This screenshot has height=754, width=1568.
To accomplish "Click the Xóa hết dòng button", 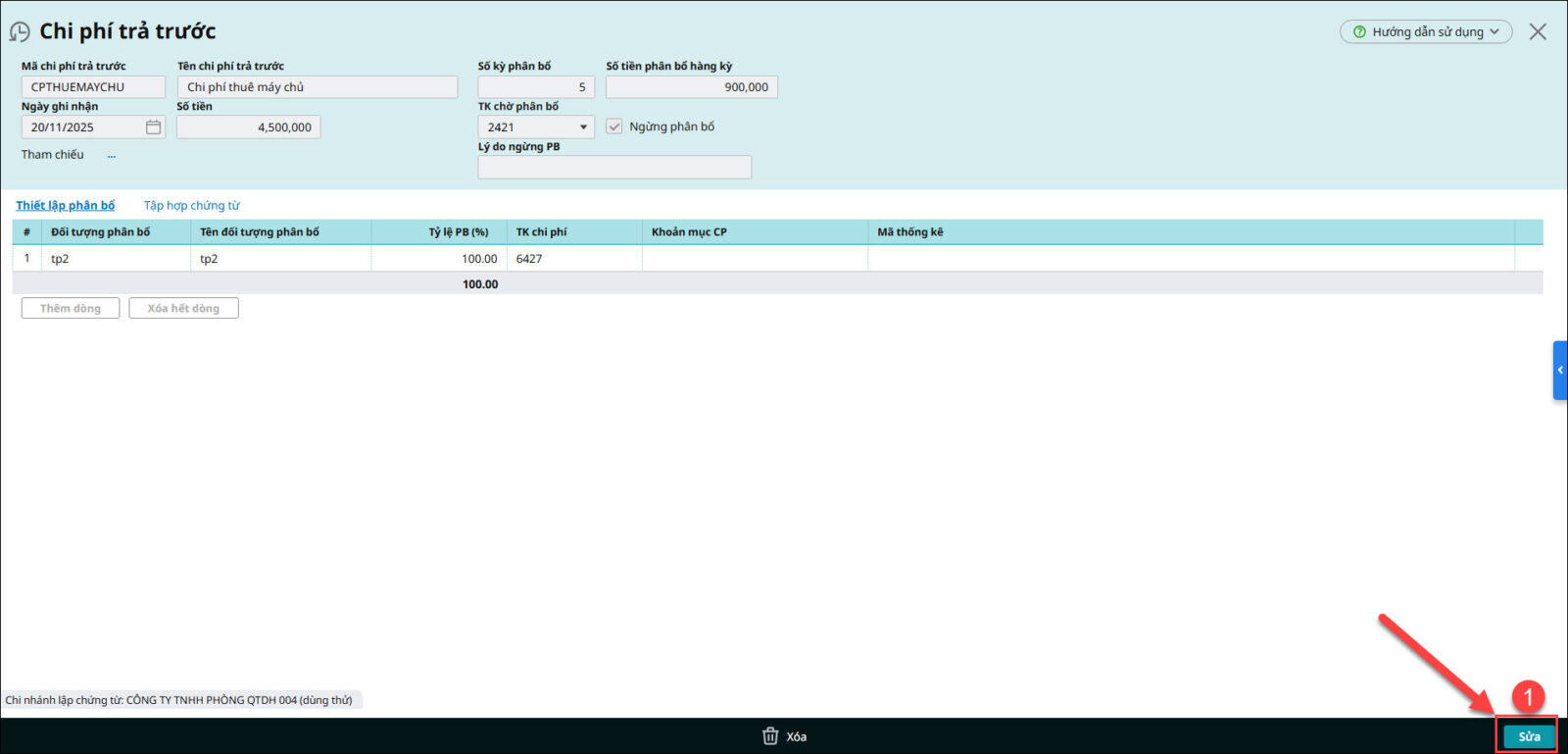I will tap(183, 309).
